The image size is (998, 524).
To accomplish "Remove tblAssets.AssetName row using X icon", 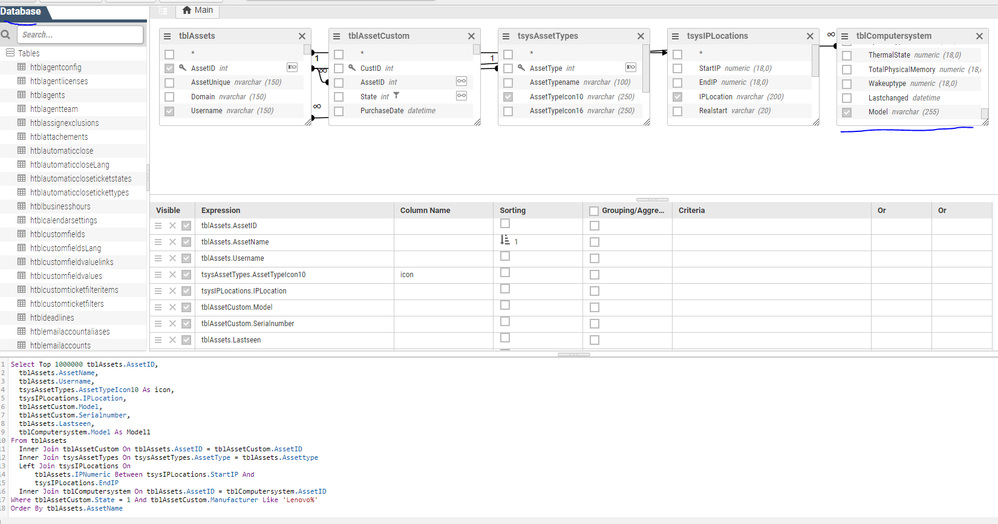I will click(x=172, y=242).
